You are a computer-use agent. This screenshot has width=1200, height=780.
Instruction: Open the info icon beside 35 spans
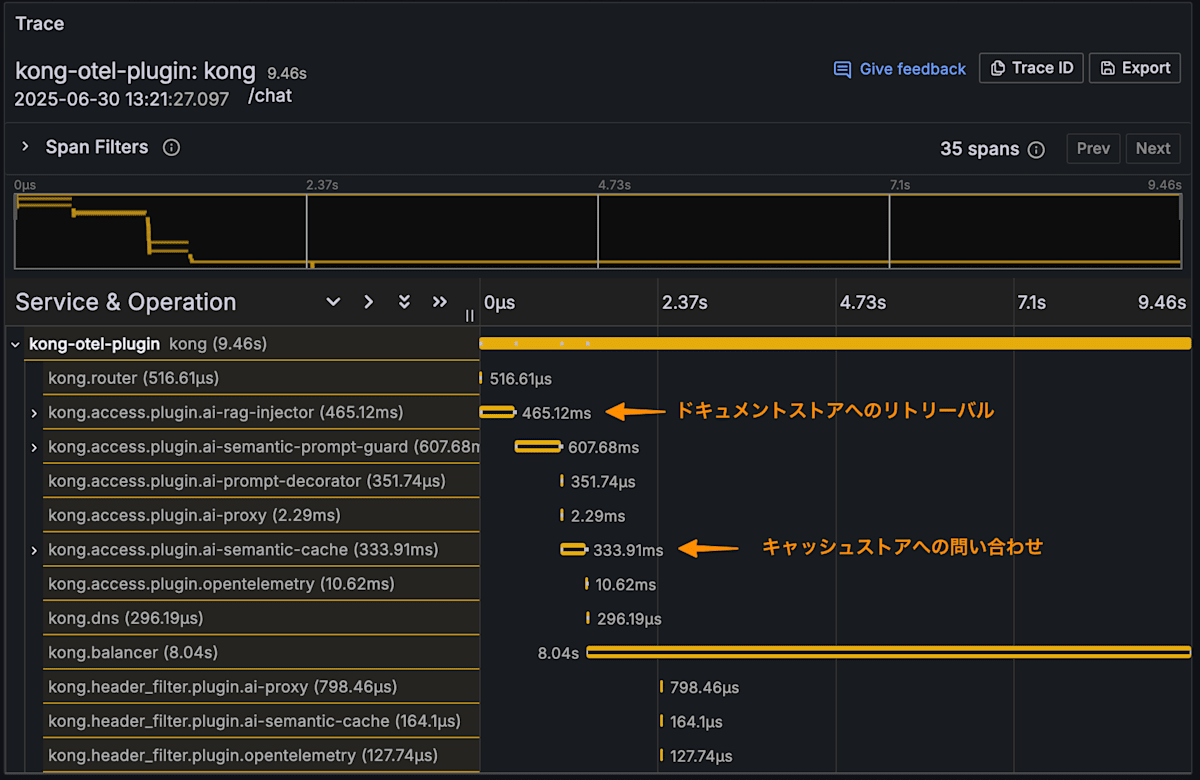click(x=1036, y=149)
